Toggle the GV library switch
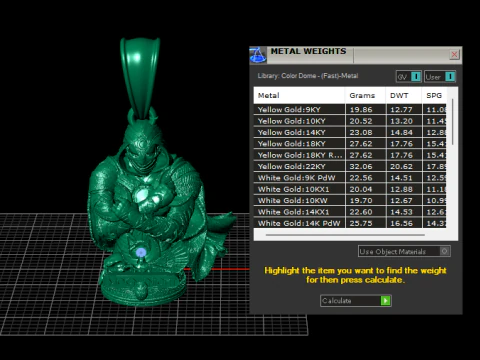This screenshot has width=480, height=360. [409, 77]
